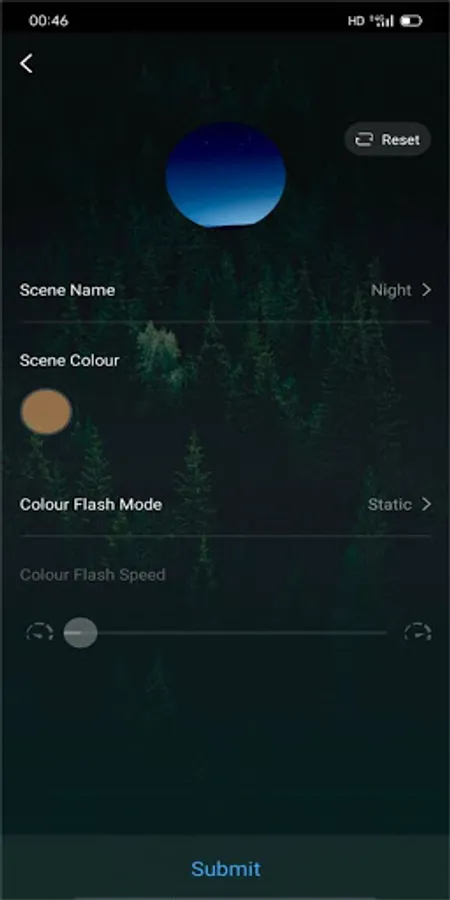Click the Scene Name row label
The width and height of the screenshot is (450, 900).
pos(67,290)
